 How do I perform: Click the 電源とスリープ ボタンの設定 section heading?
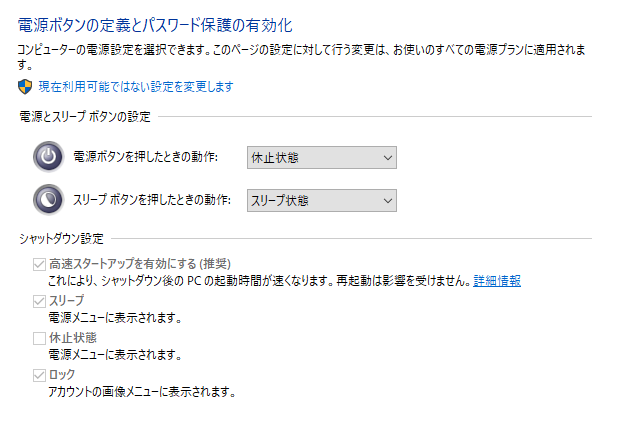tap(85, 117)
